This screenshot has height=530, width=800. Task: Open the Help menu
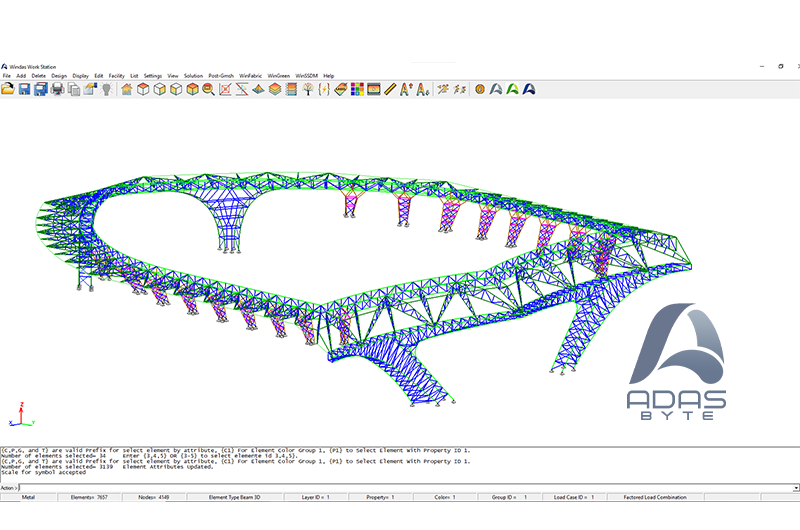(328, 75)
